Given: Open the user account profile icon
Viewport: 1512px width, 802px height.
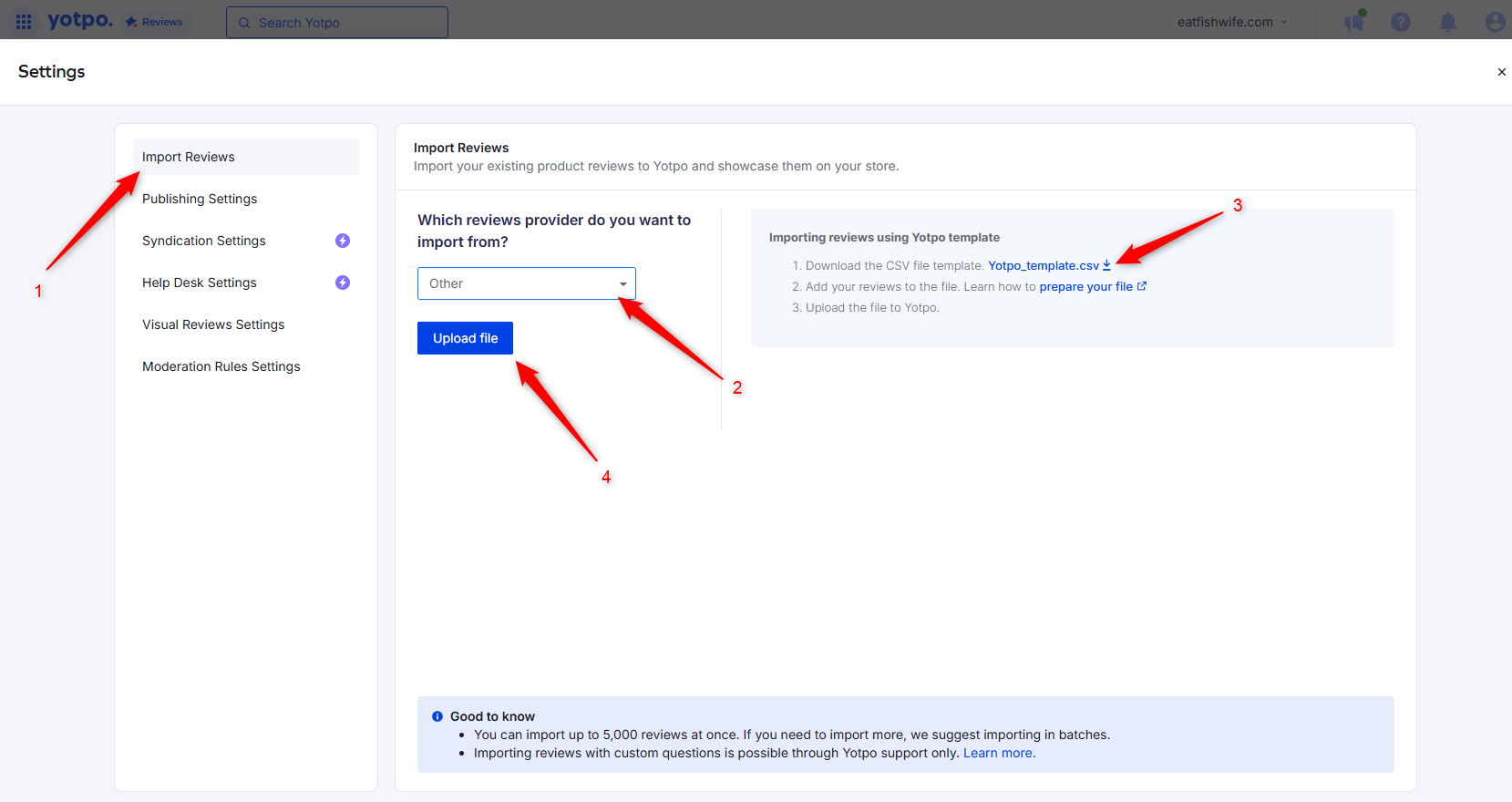Looking at the screenshot, I should coord(1495,22).
